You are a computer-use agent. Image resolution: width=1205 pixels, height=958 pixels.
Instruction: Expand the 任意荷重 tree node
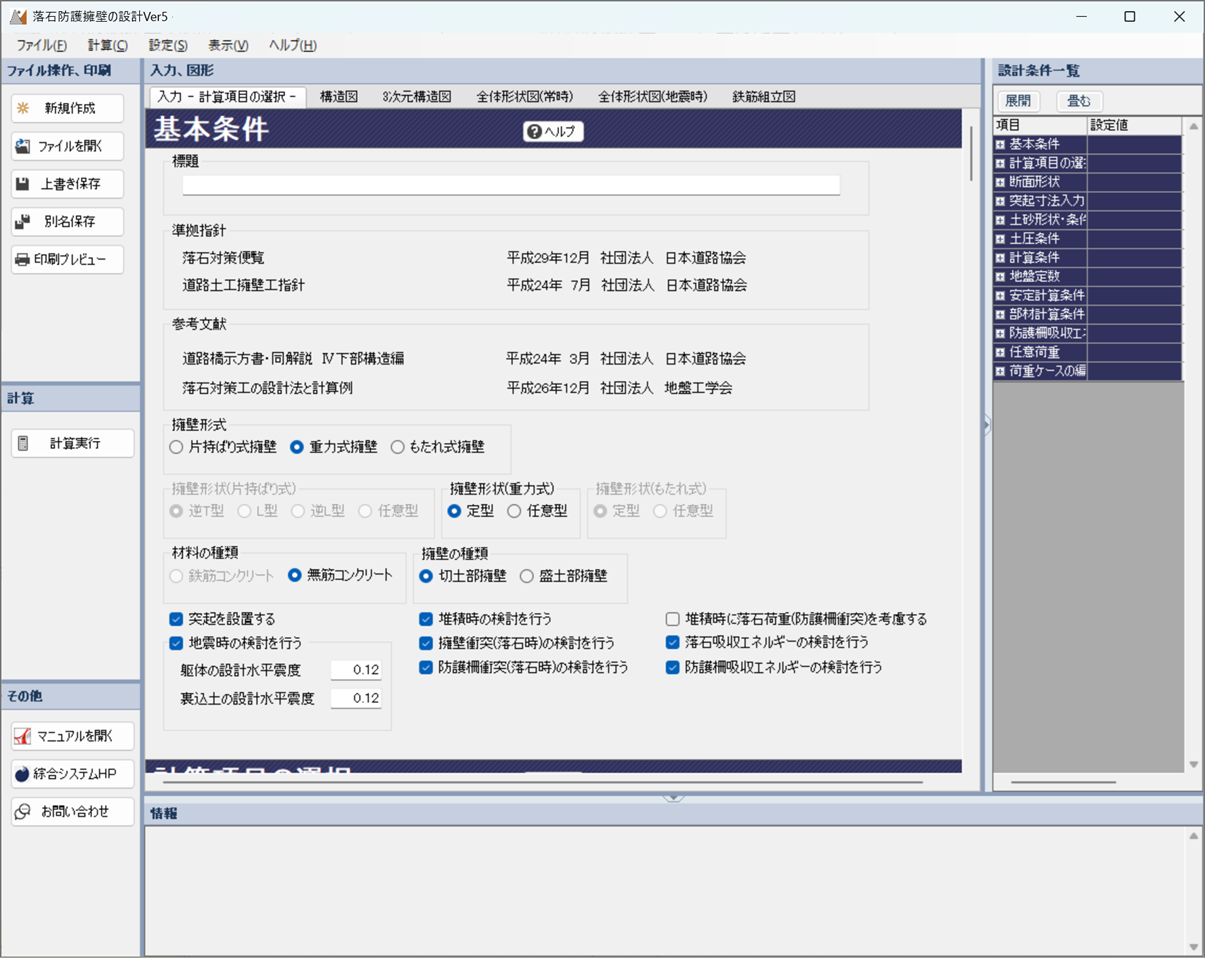(1000, 352)
